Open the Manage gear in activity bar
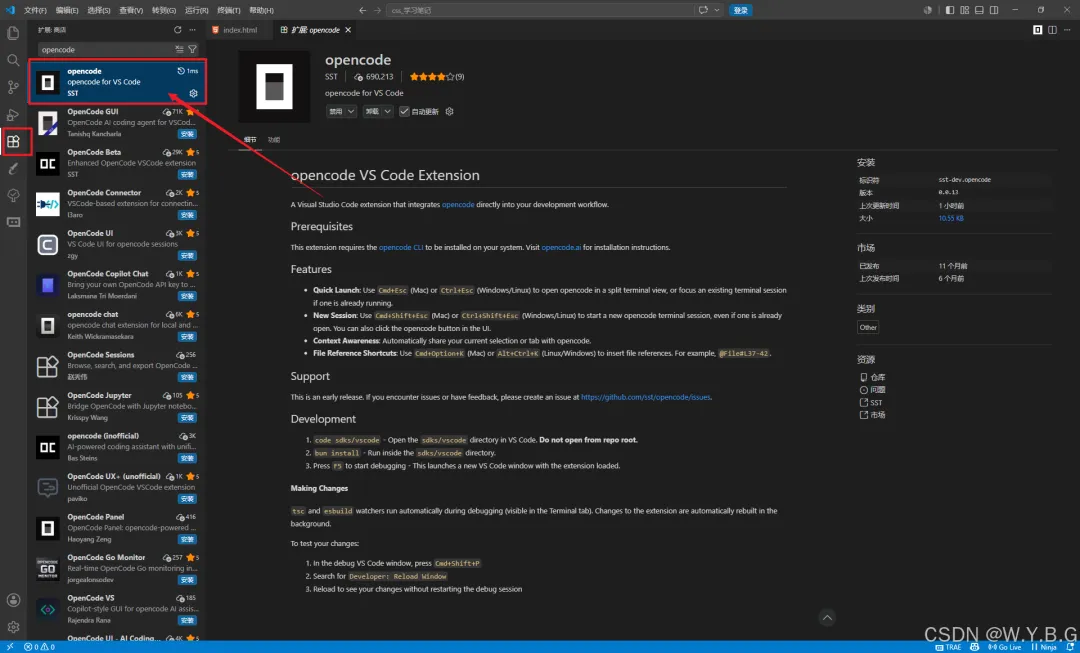The image size is (1080, 653). point(13,627)
